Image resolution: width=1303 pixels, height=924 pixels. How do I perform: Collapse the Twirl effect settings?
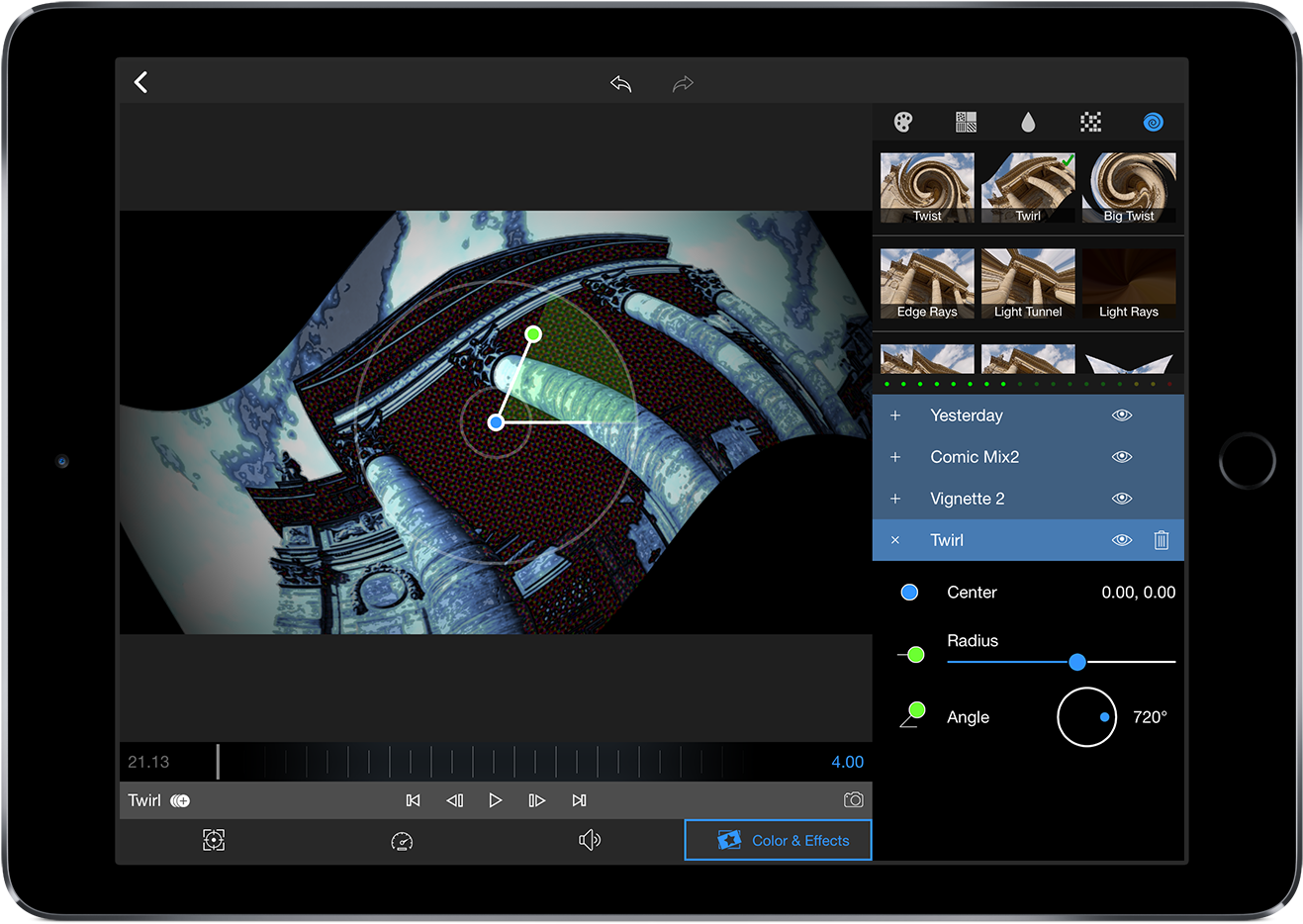tap(895, 540)
